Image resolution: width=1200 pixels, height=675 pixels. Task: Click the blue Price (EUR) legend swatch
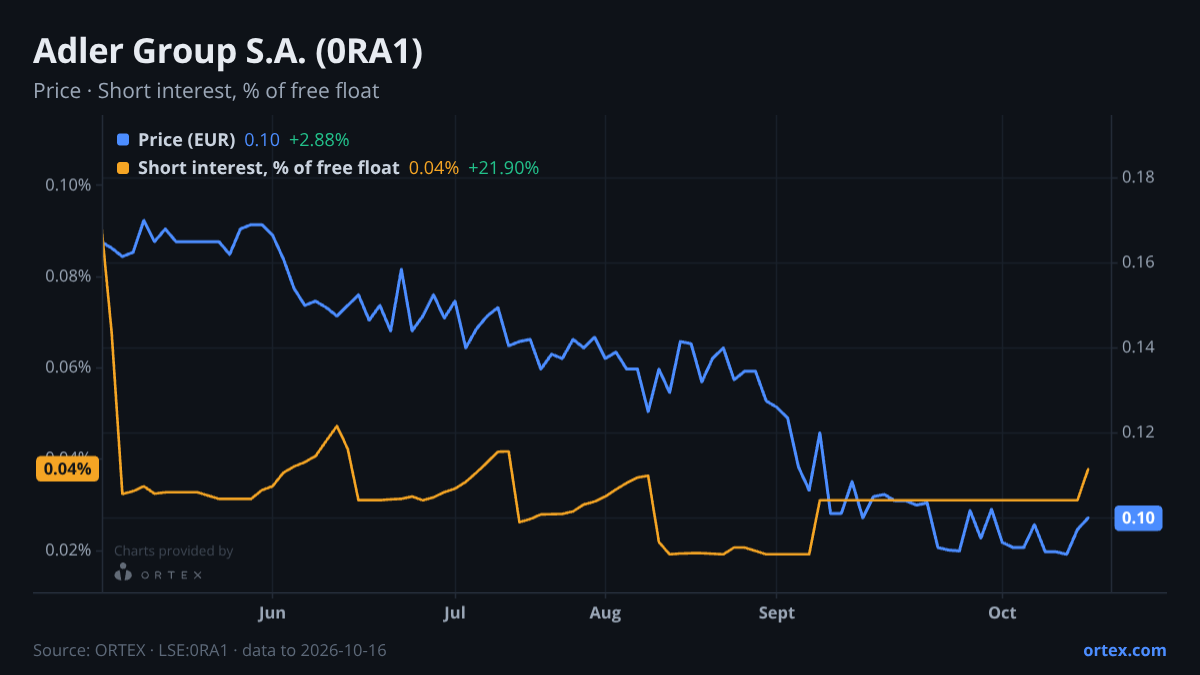[123, 140]
